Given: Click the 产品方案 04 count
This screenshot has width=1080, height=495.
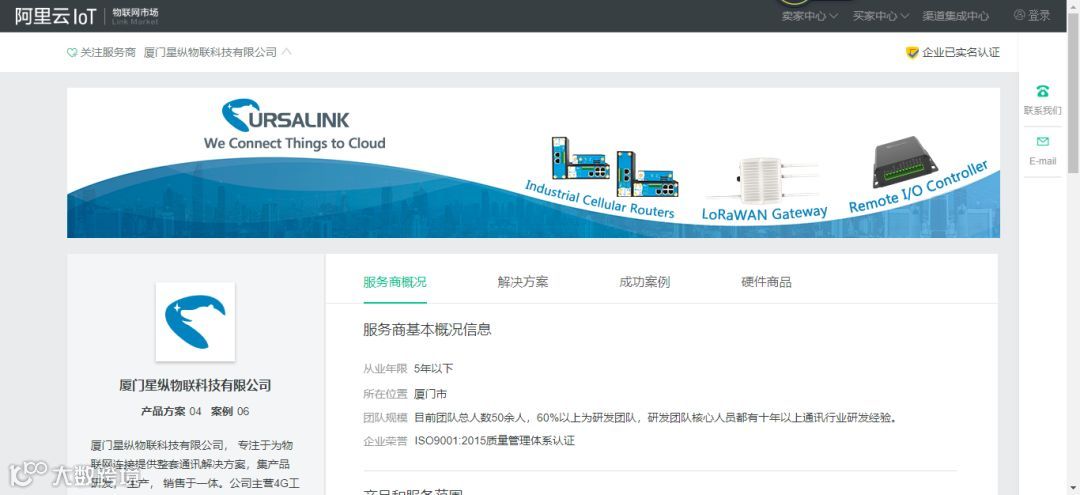Looking at the screenshot, I should [x=171, y=412].
